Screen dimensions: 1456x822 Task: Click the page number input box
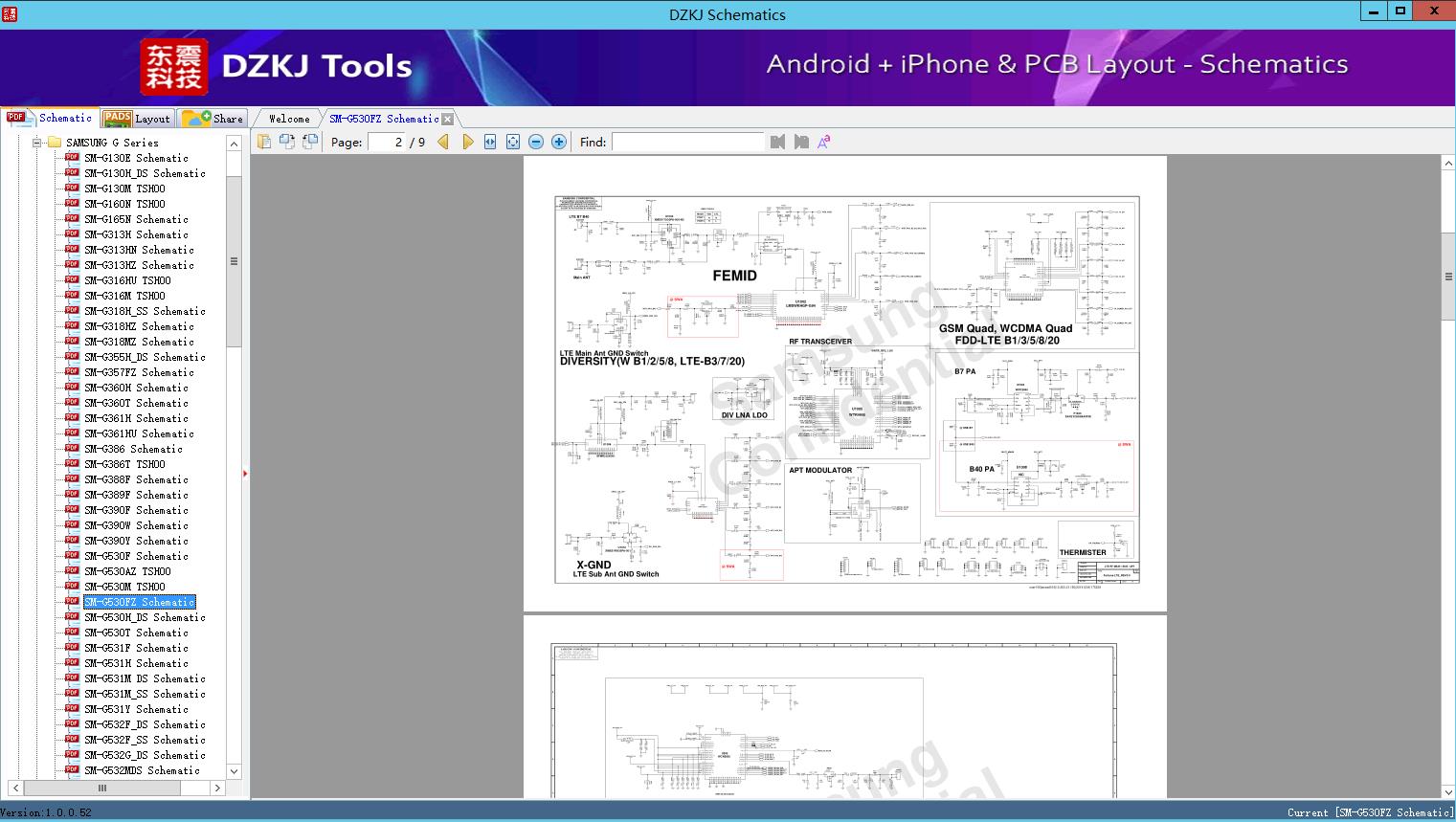tap(397, 142)
